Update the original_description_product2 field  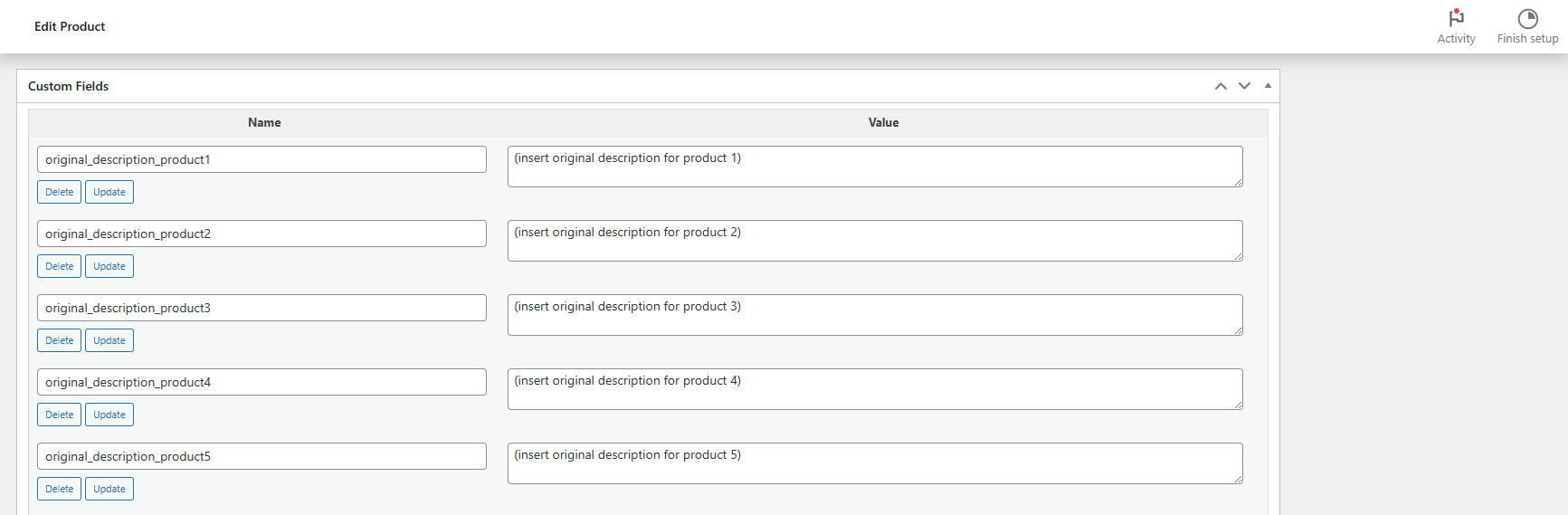tap(109, 266)
